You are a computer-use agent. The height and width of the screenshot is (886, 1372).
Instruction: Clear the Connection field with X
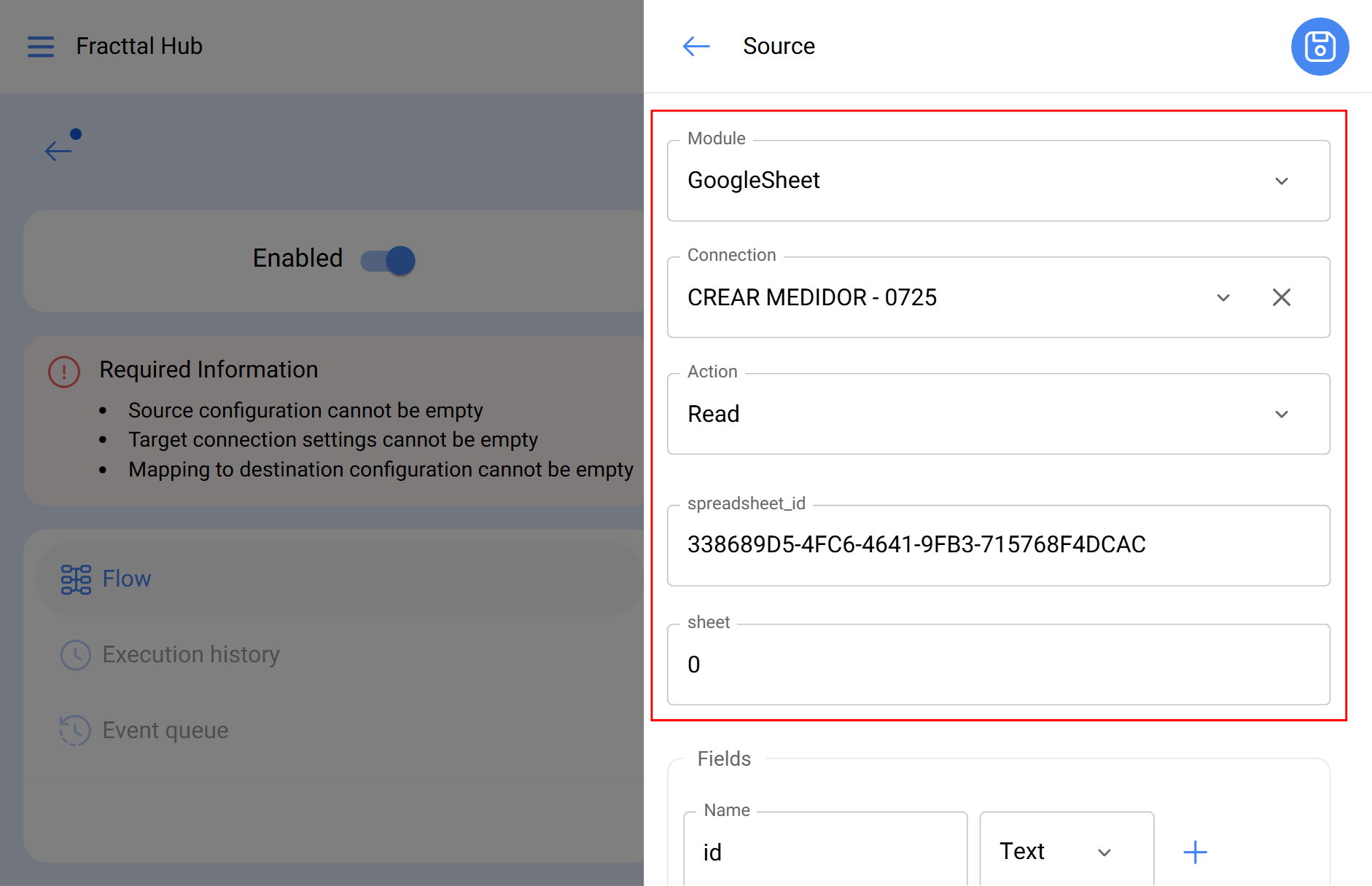click(1281, 297)
